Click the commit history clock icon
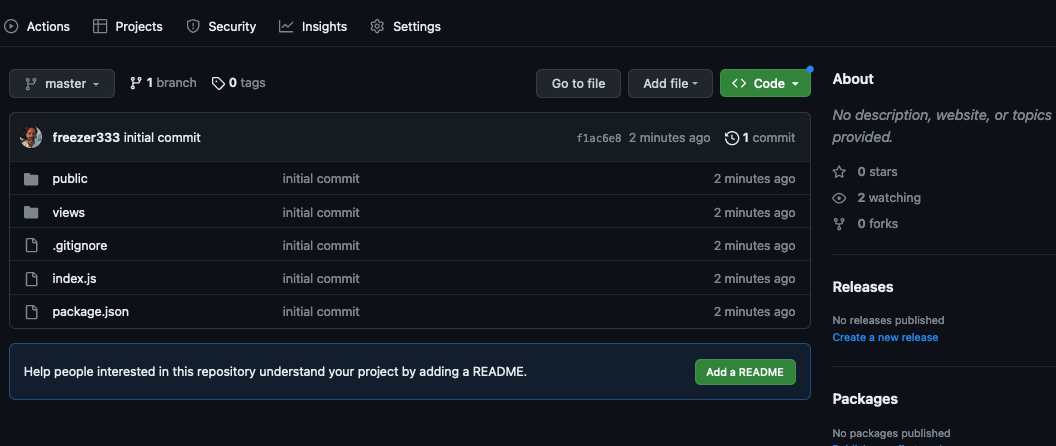 click(732, 138)
